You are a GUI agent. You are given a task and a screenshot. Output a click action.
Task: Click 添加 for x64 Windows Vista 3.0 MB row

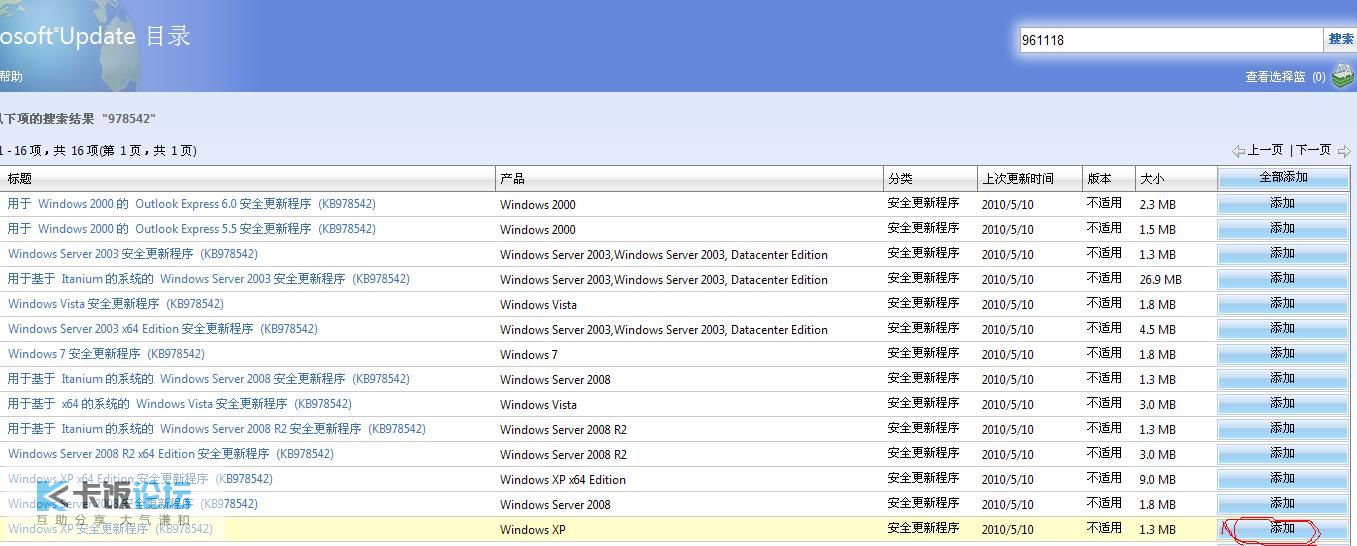click(1283, 403)
